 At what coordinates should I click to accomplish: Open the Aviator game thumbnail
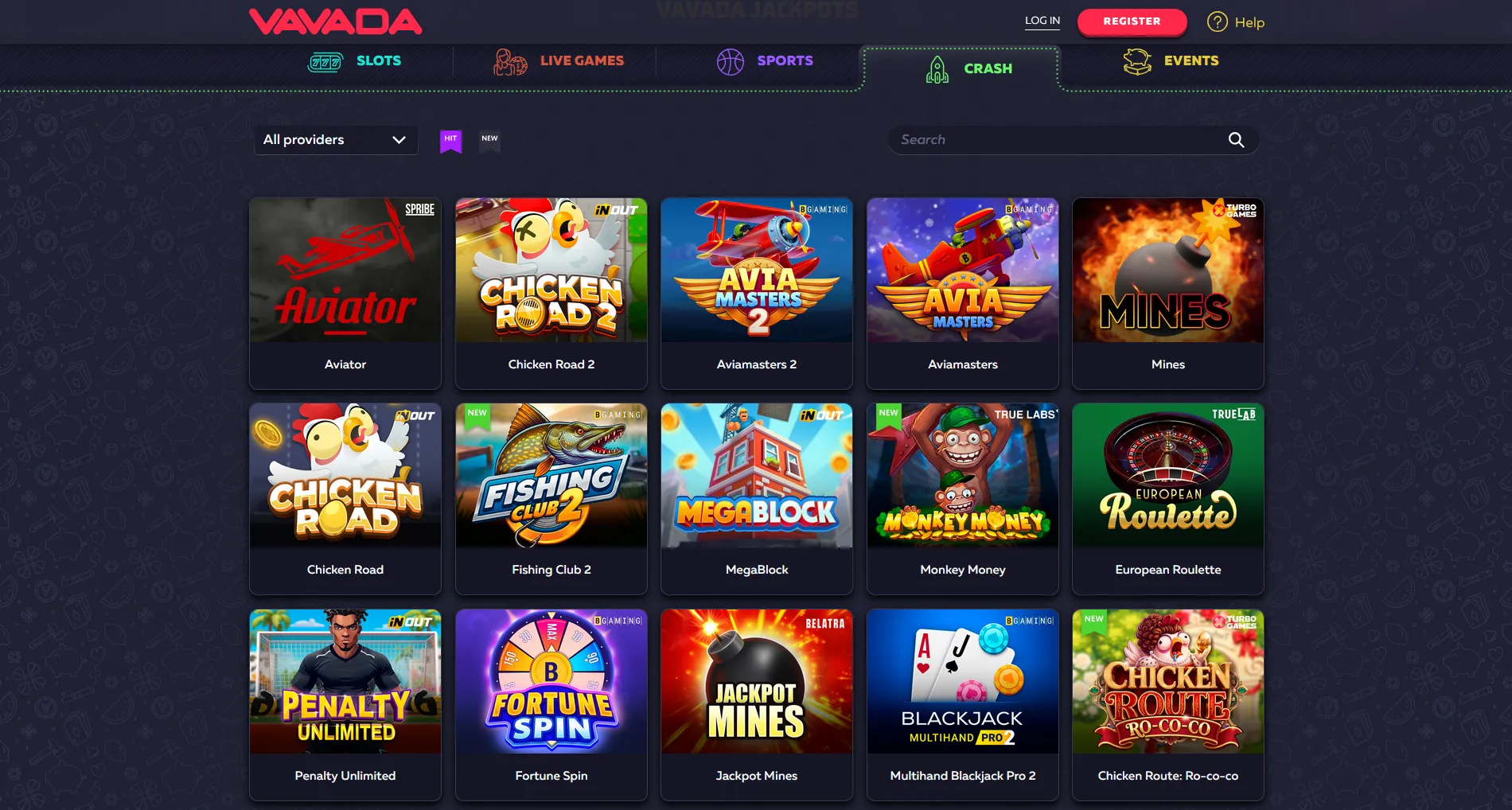pos(345,271)
